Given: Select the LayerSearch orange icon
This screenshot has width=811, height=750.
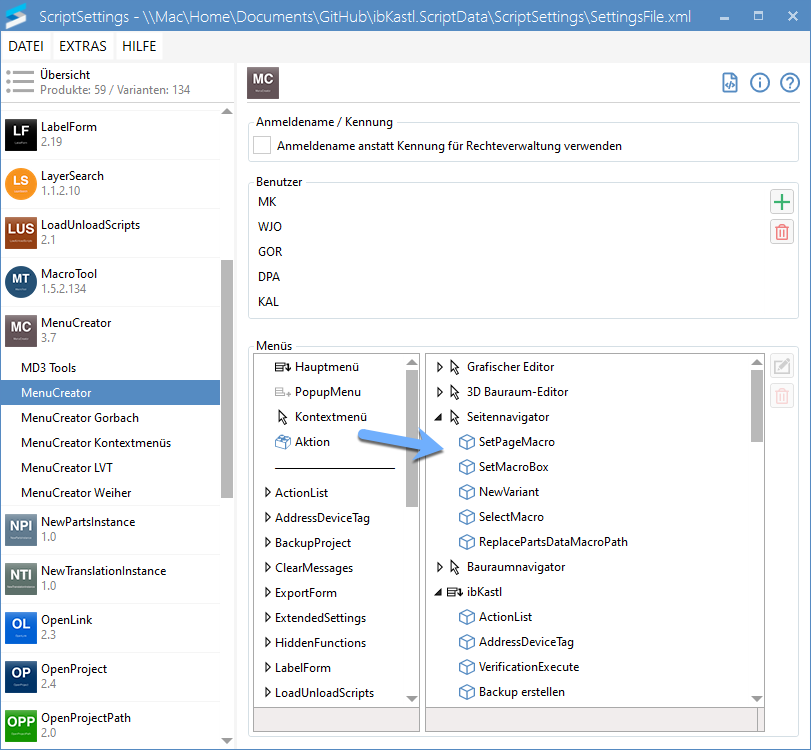Looking at the screenshot, I should [21, 184].
